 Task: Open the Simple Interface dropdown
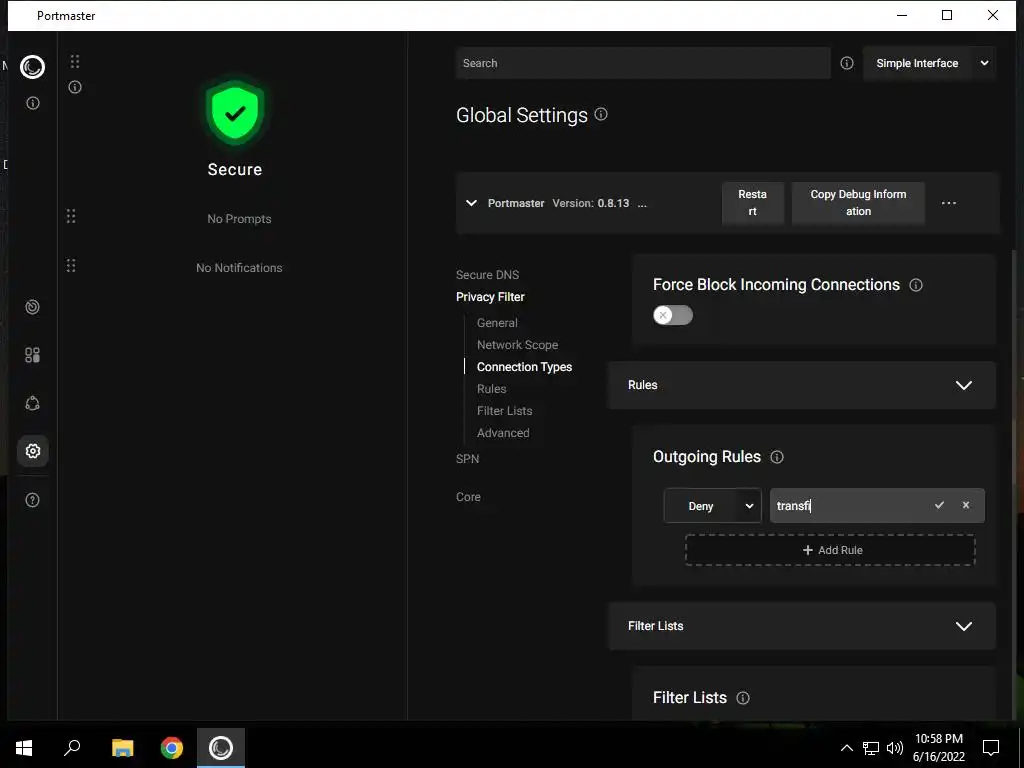click(x=929, y=63)
